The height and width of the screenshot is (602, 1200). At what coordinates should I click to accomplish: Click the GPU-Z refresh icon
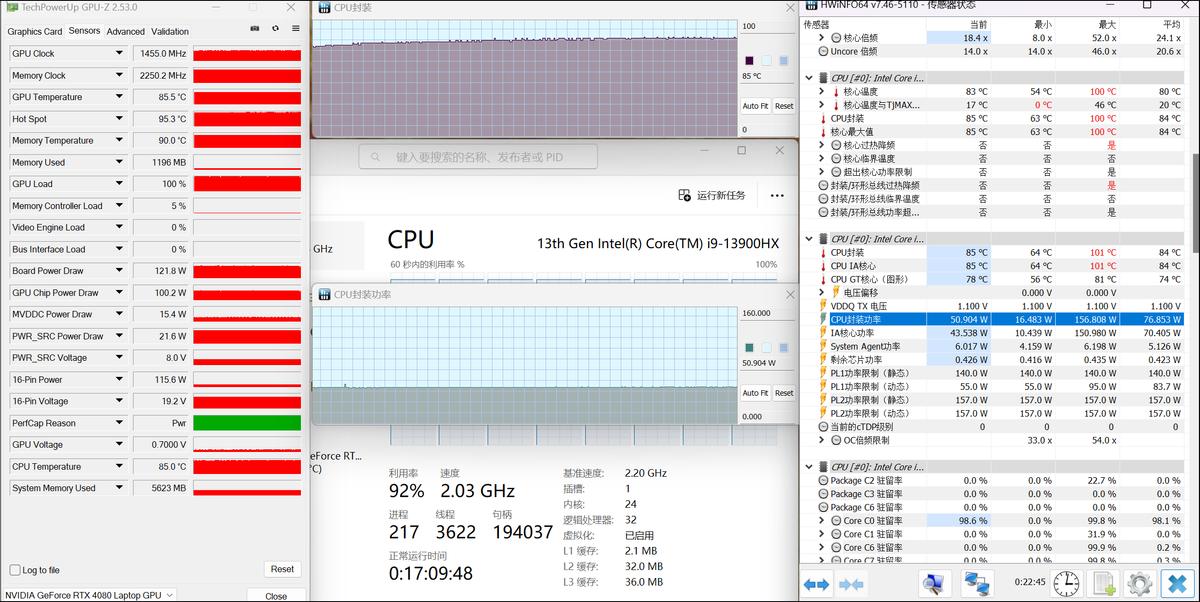[x=276, y=29]
